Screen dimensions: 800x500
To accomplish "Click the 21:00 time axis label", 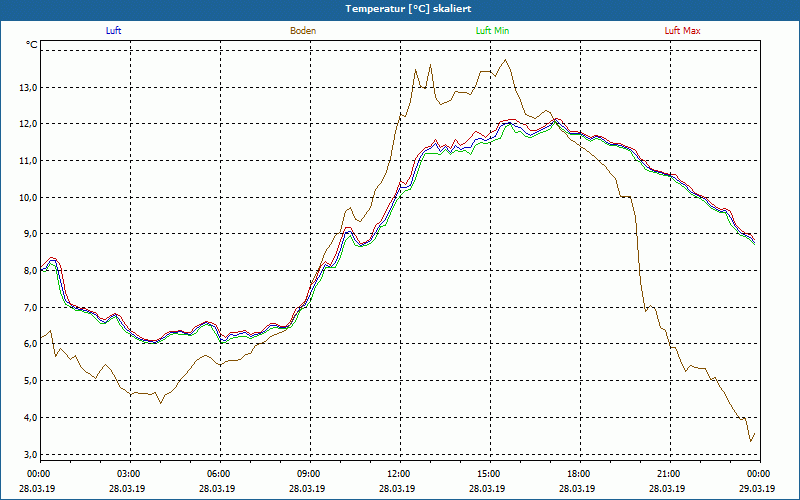I will click(668, 474).
